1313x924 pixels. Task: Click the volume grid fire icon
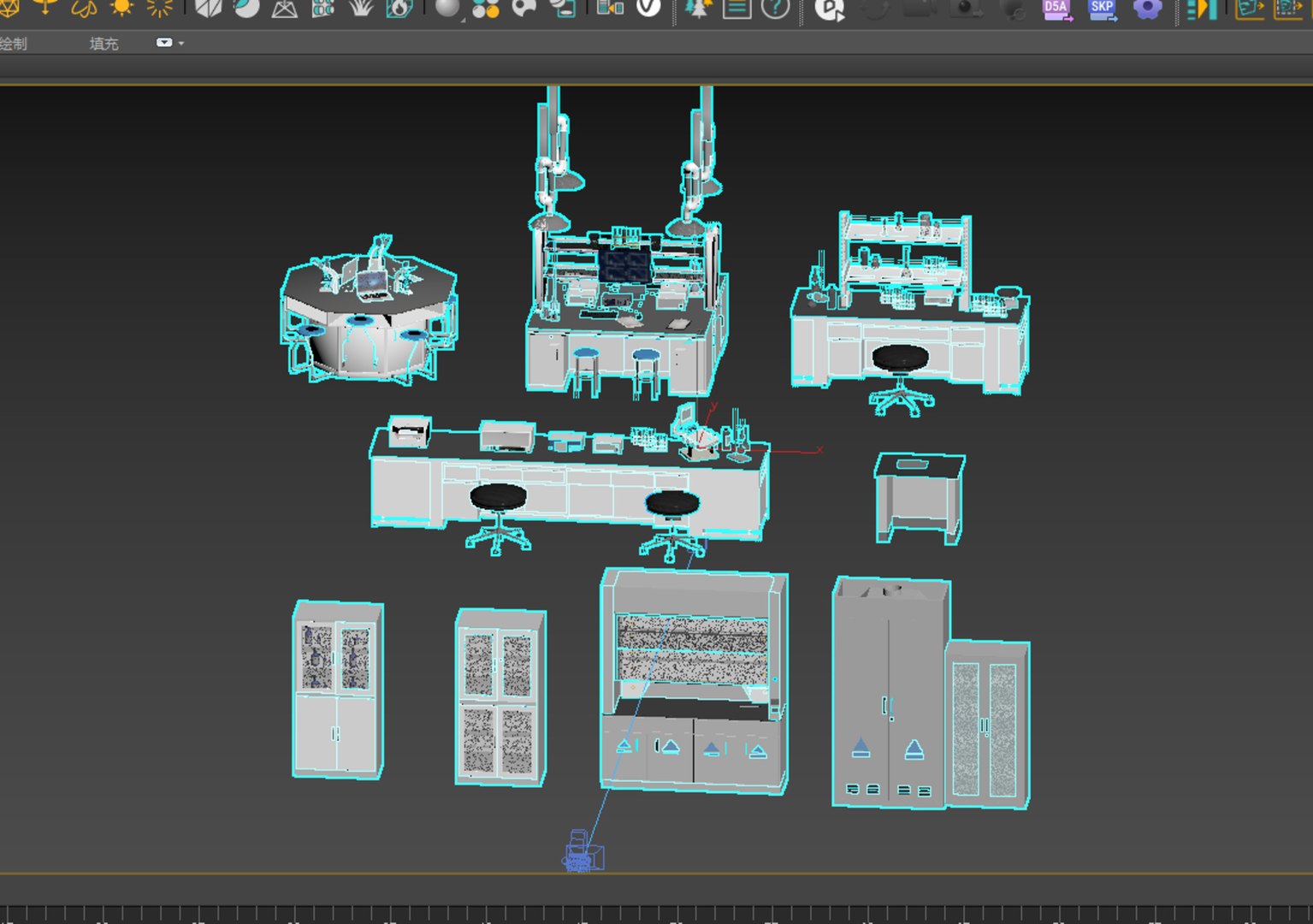coord(399,8)
